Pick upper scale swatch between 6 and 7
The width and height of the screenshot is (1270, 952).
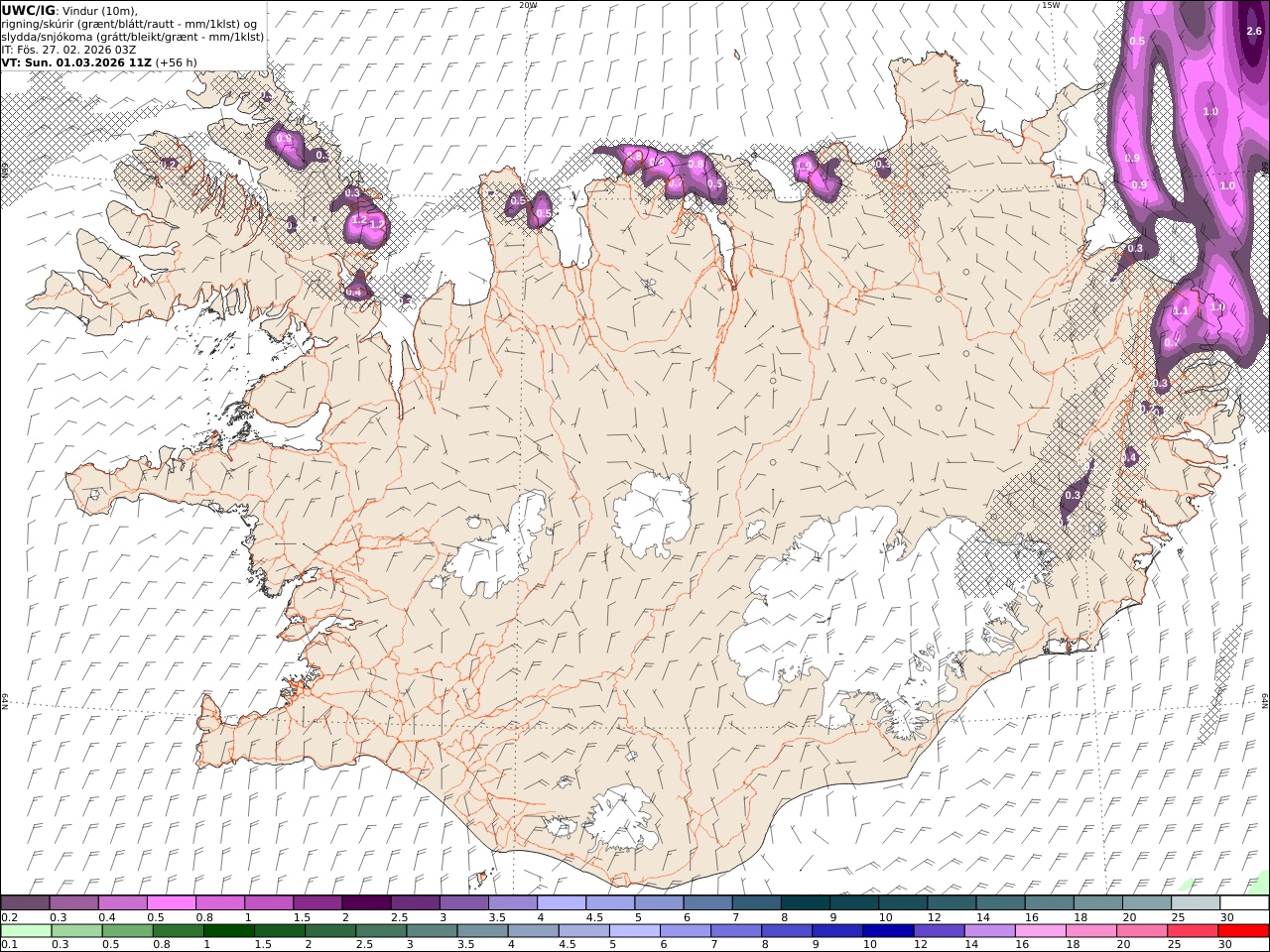tap(707, 902)
